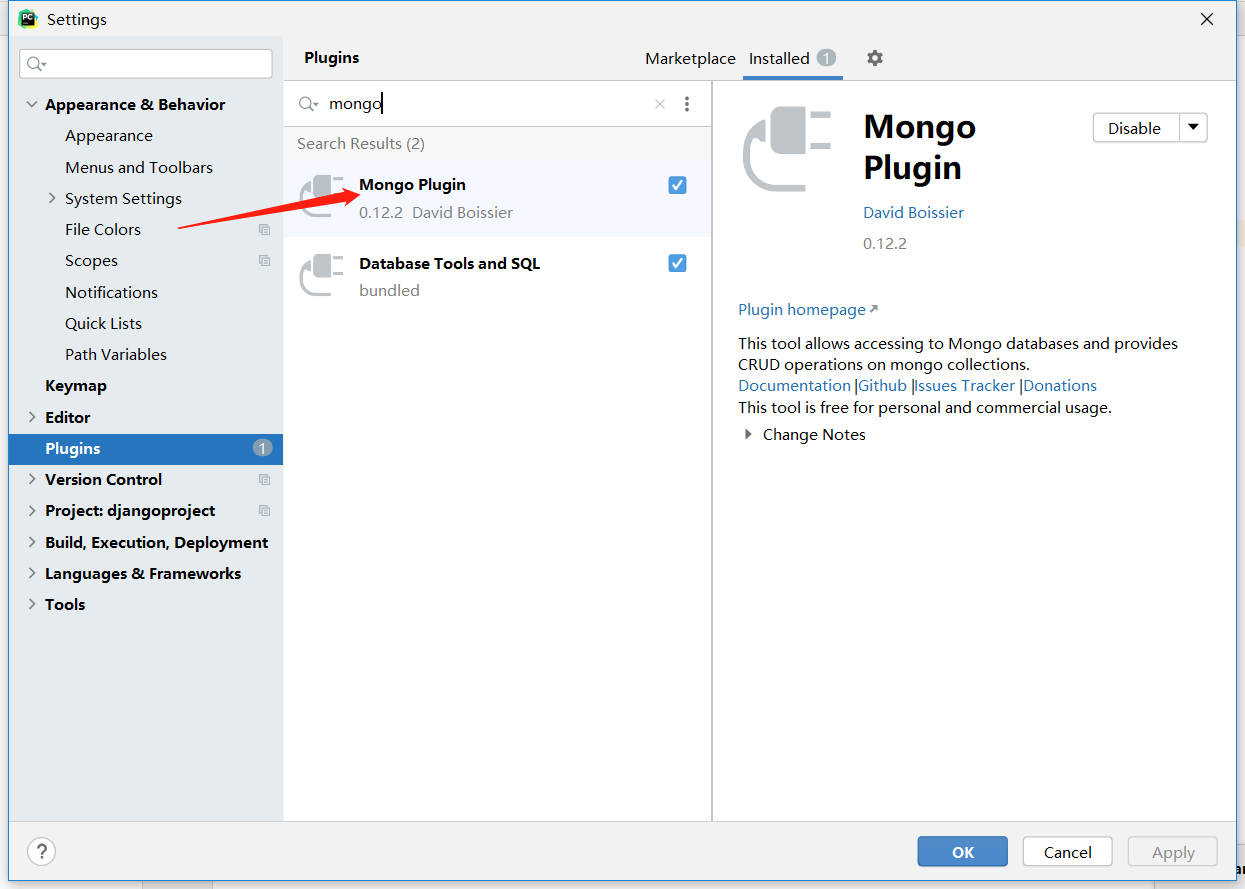The width and height of the screenshot is (1245, 889).
Task: Open Menus and Toolbars settings
Action: (x=139, y=167)
